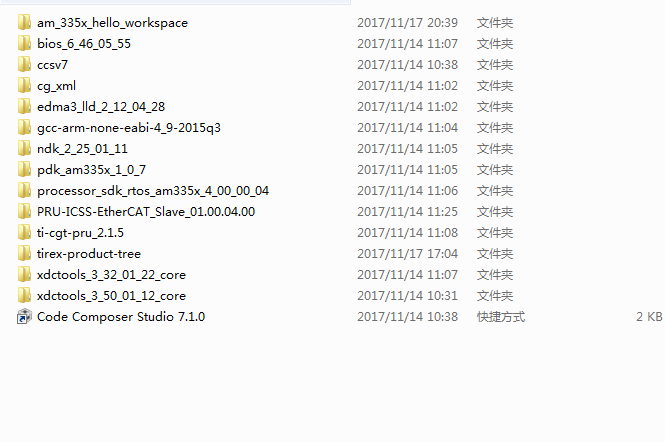Screen dimensions: 665x442
Task: Click the ndk_2_25_01_11 folder icon
Action: point(24,148)
